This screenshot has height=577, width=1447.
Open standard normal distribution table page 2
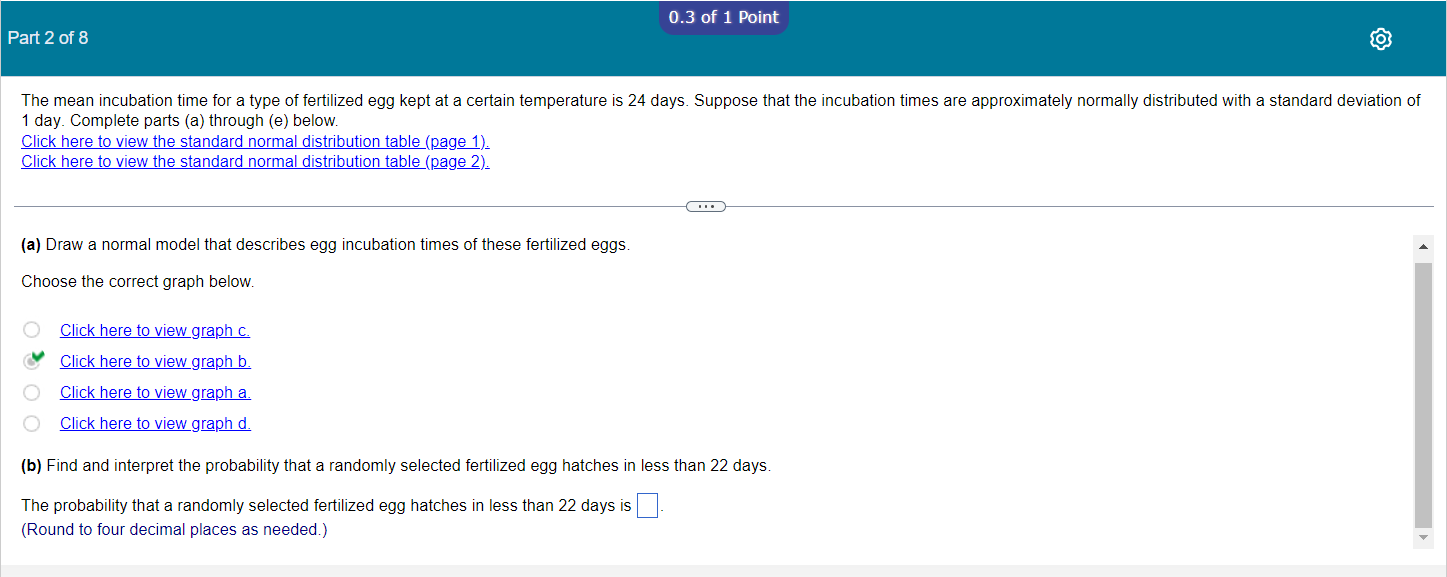click(x=255, y=161)
